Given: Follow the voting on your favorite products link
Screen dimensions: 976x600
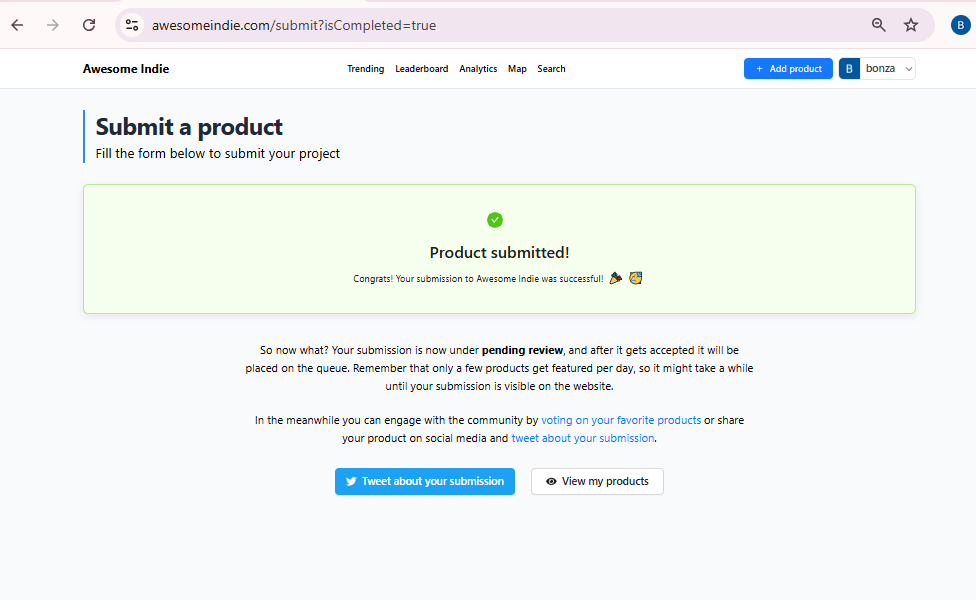Looking at the screenshot, I should 621,421.
